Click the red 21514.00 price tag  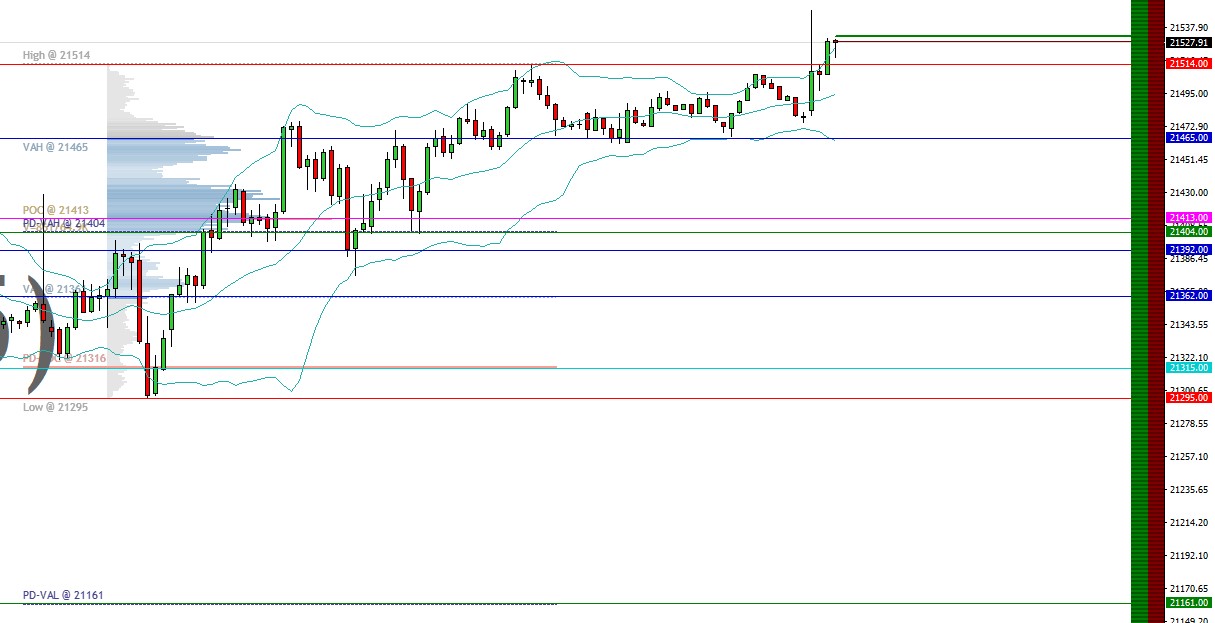click(1188, 64)
